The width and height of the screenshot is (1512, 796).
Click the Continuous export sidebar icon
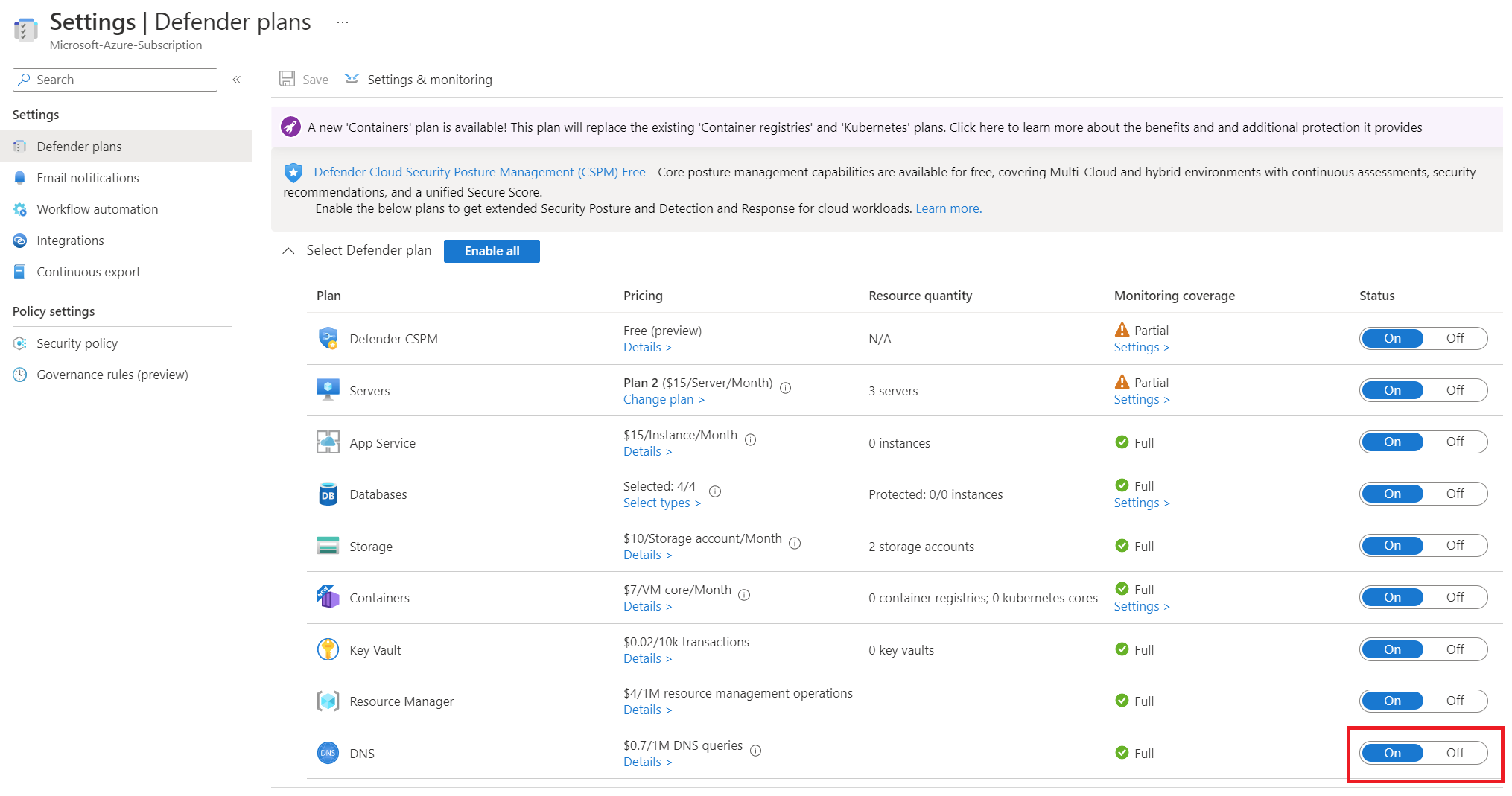point(20,272)
